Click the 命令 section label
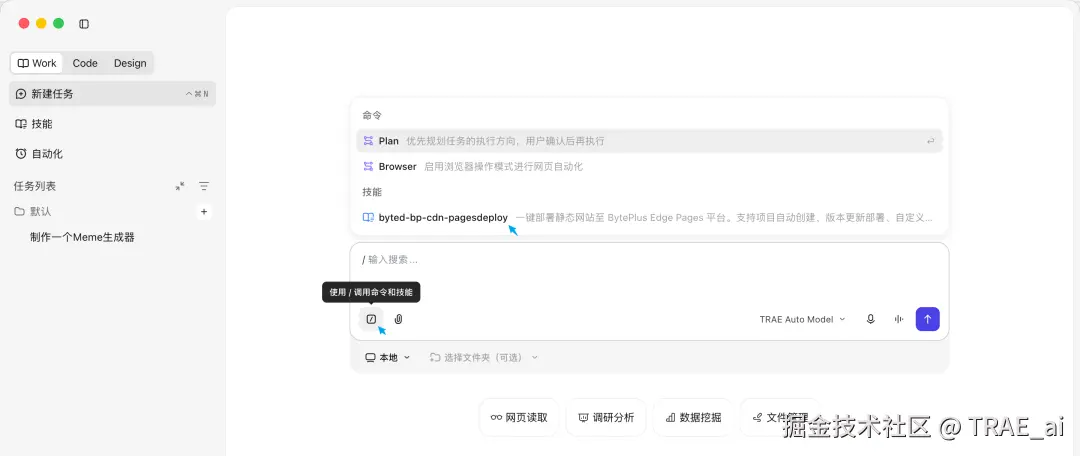 point(372,115)
